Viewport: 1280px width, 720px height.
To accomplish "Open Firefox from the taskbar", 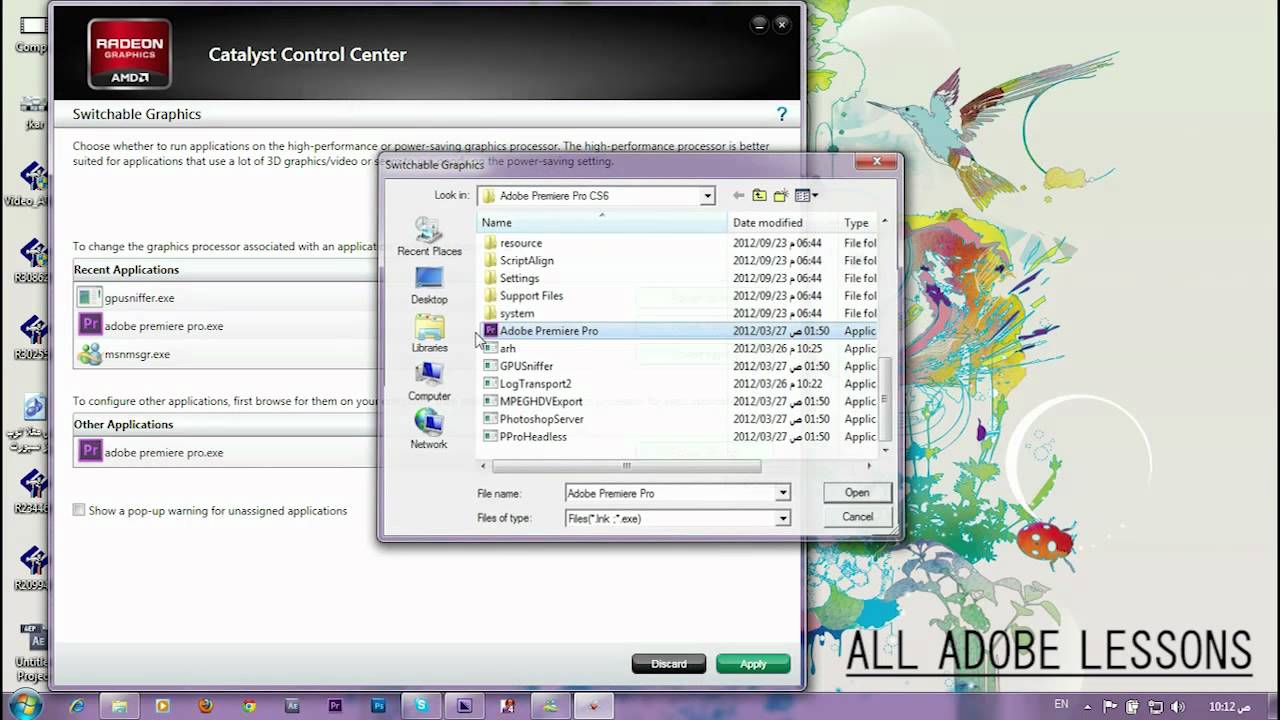I will tap(206, 705).
